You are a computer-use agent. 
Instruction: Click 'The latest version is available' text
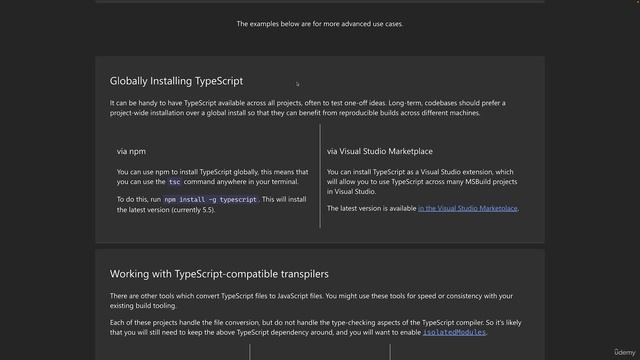click(371, 208)
